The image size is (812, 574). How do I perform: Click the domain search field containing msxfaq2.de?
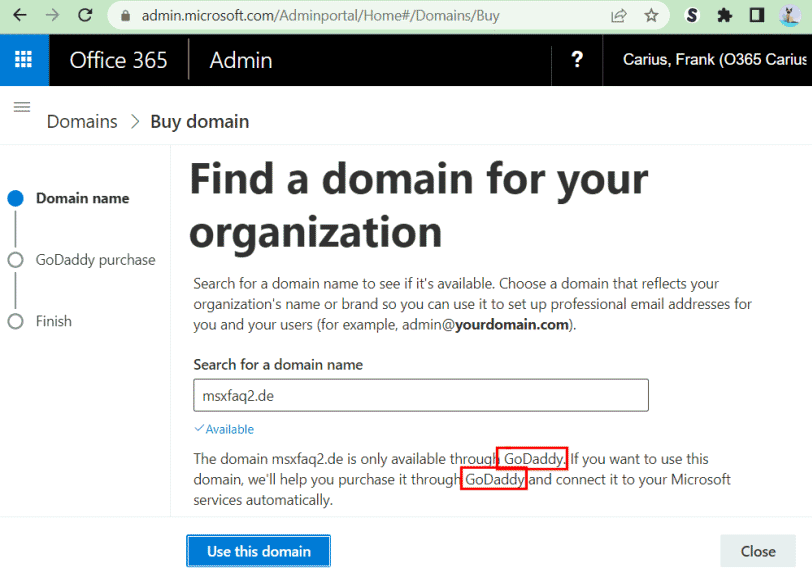(421, 395)
